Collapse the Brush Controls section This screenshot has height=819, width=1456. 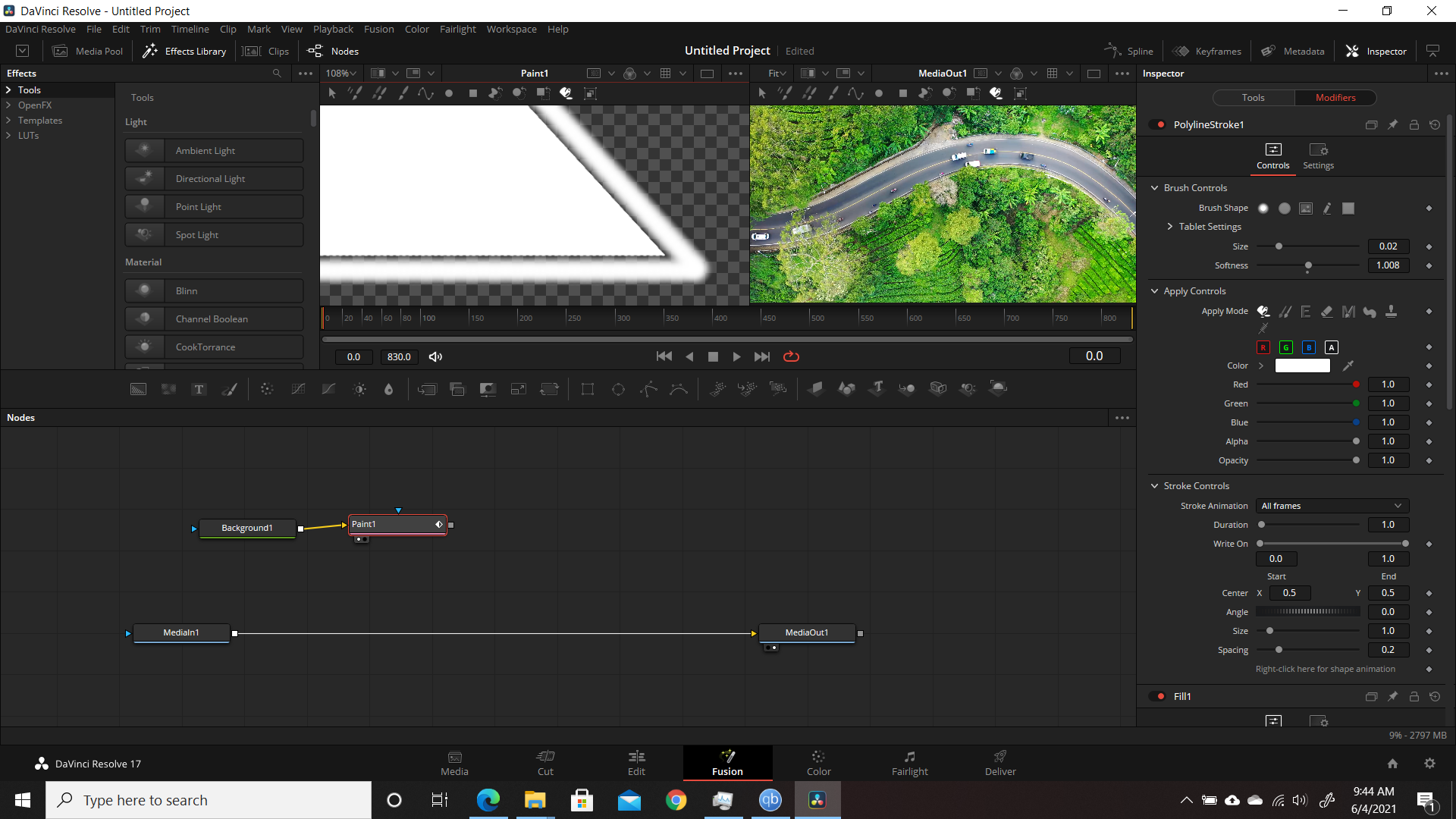[1155, 188]
